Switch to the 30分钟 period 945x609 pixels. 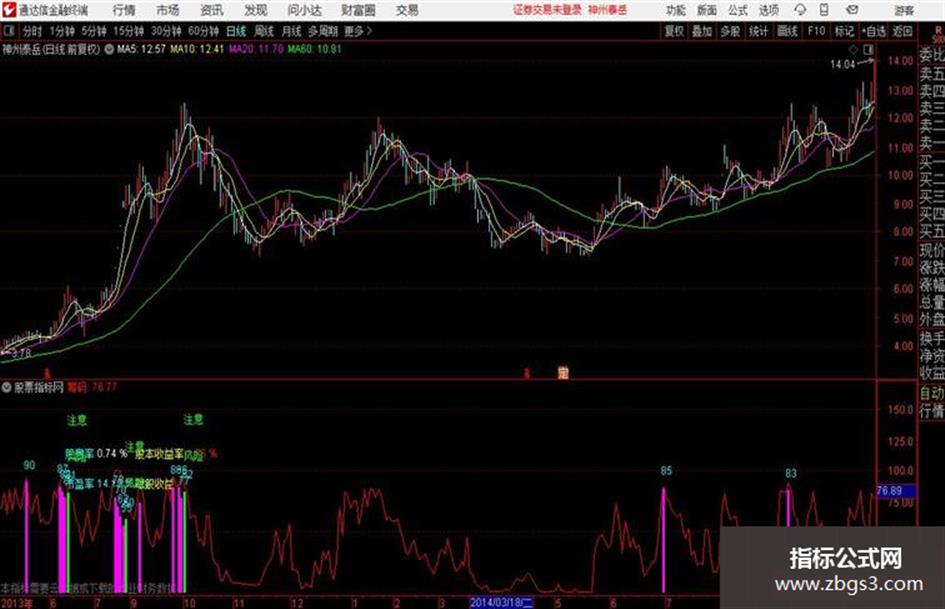pyautogui.click(x=166, y=31)
